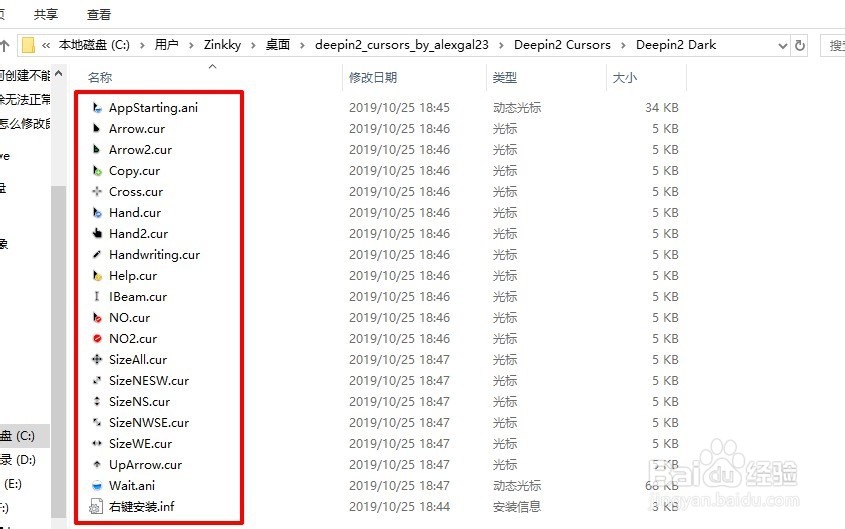Screen dimensions: 845x529
Task: Open the 共享 ribbon tab
Action: coord(46,15)
